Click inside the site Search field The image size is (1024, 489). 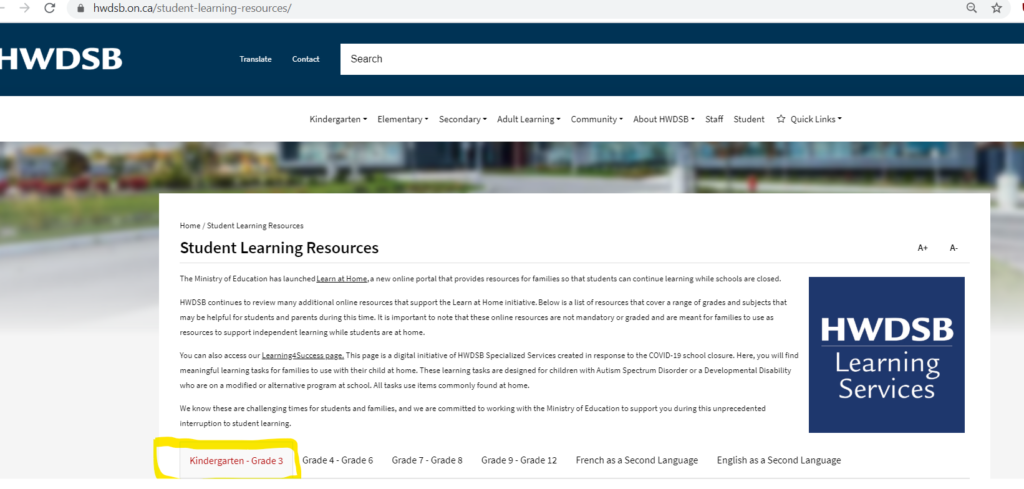[x=680, y=59]
